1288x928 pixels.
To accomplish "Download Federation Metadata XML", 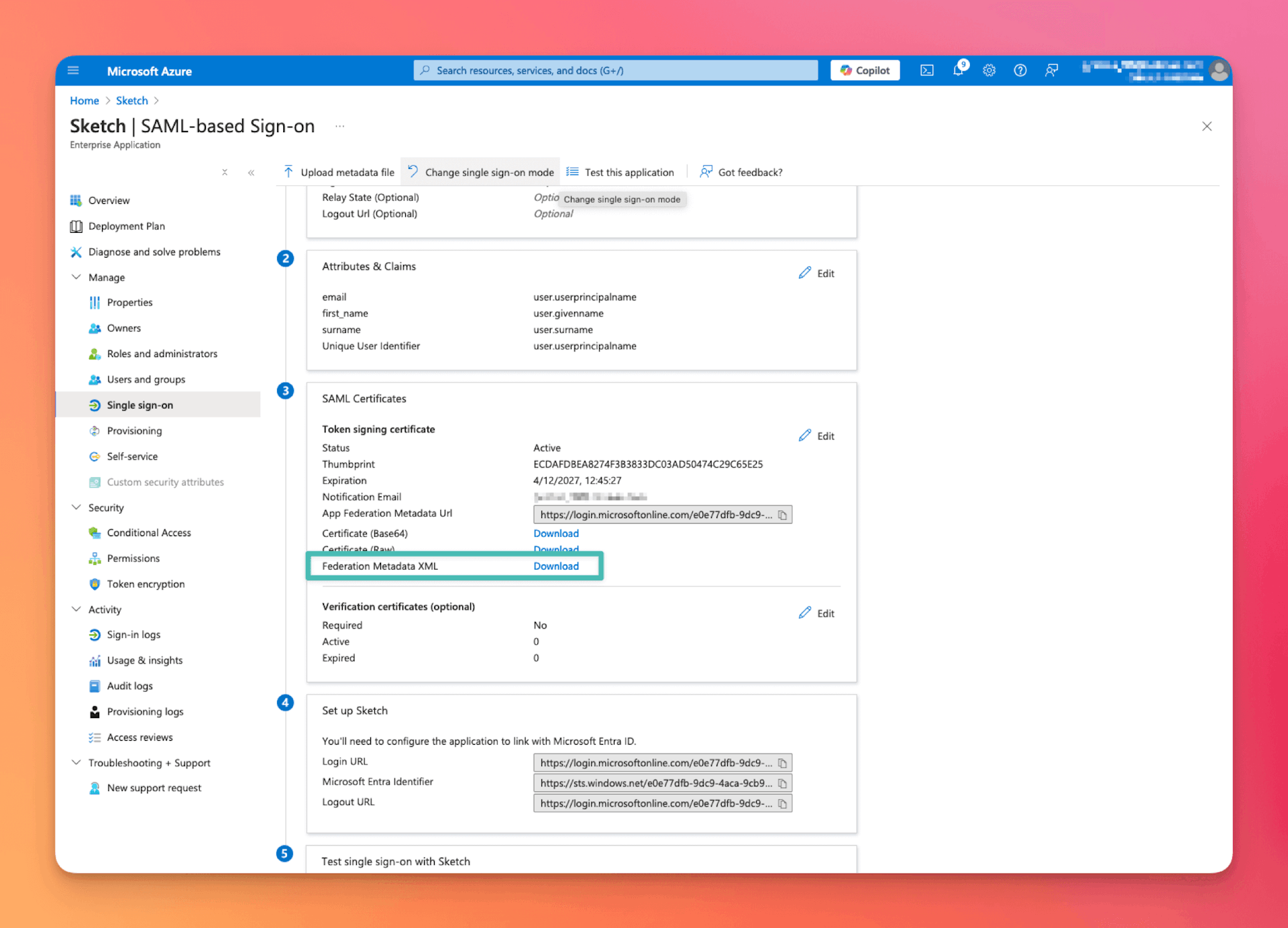I will point(556,566).
